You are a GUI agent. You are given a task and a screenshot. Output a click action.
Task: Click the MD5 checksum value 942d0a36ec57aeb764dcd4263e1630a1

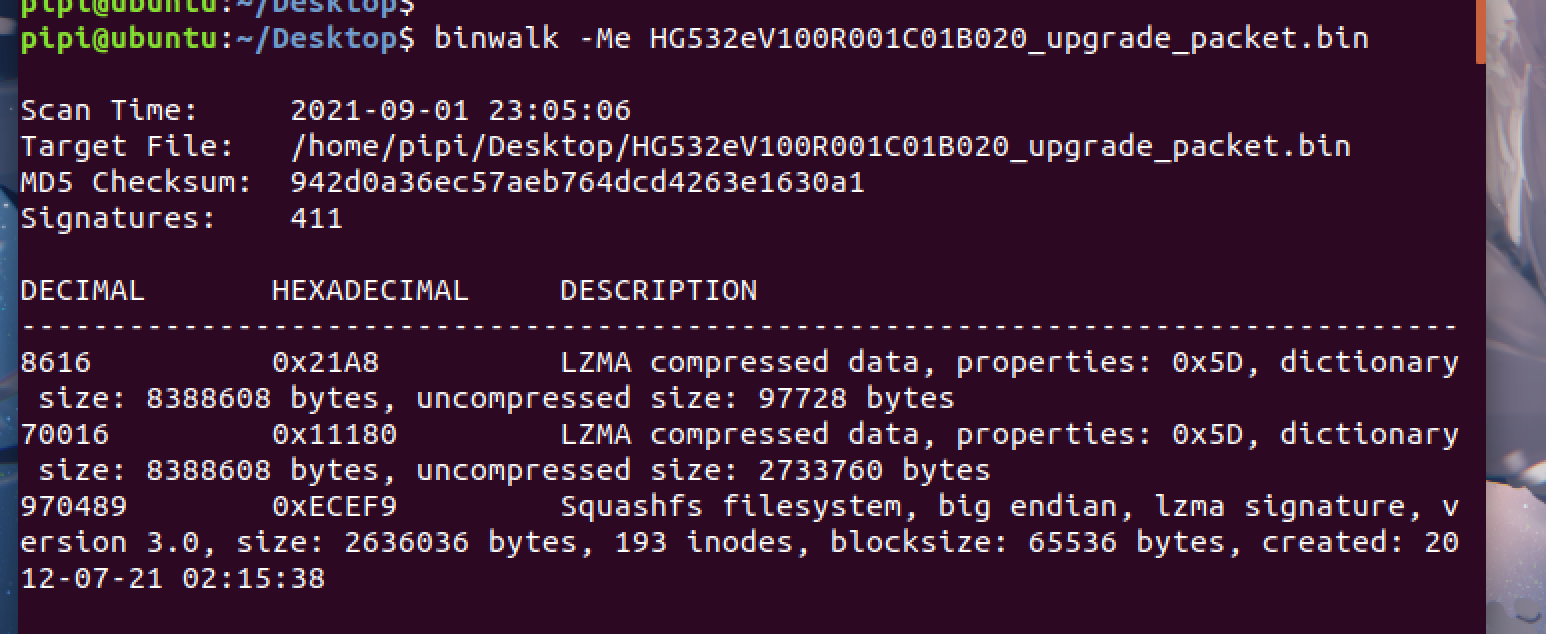577,182
